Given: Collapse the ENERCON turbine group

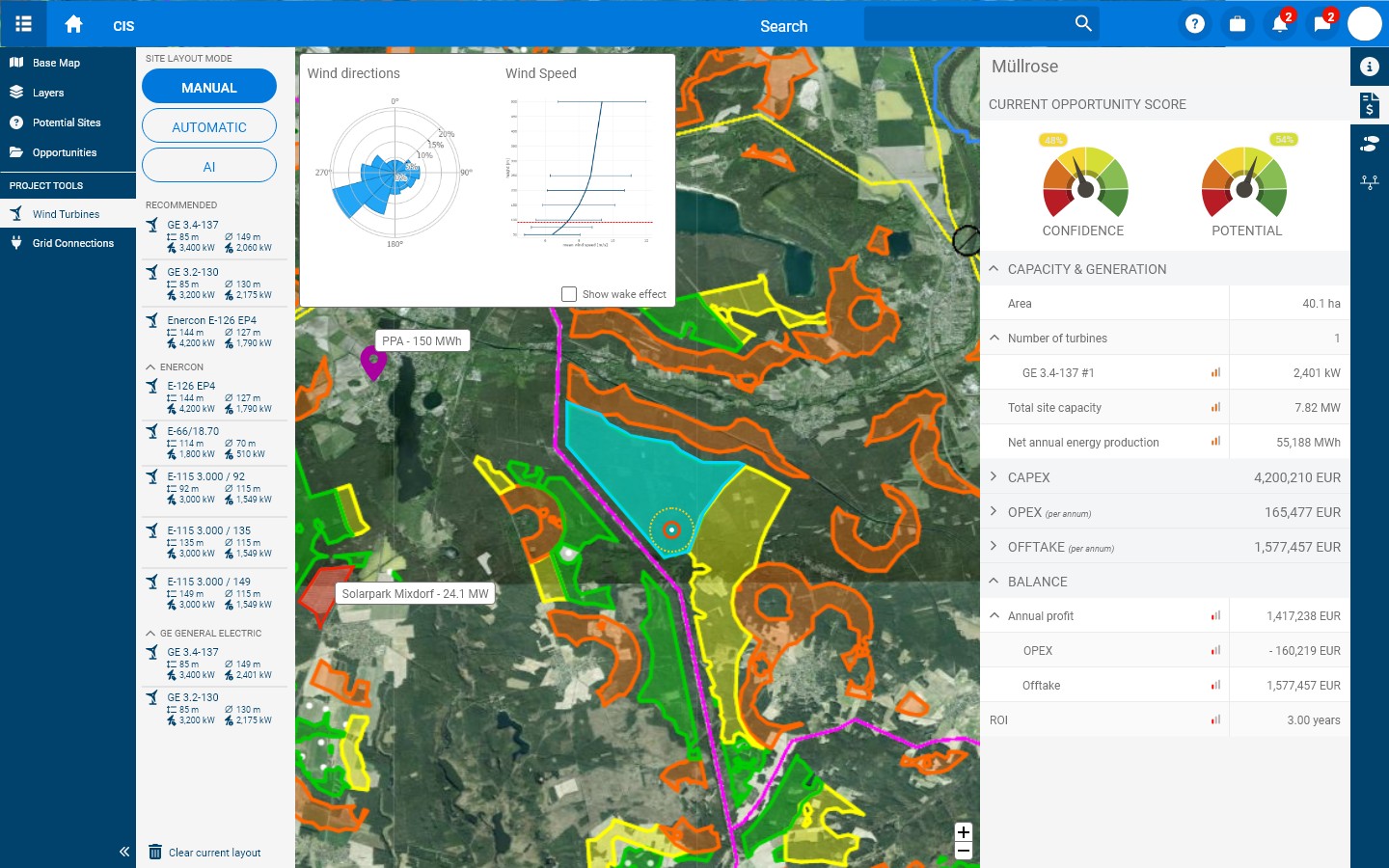Looking at the screenshot, I should point(150,366).
